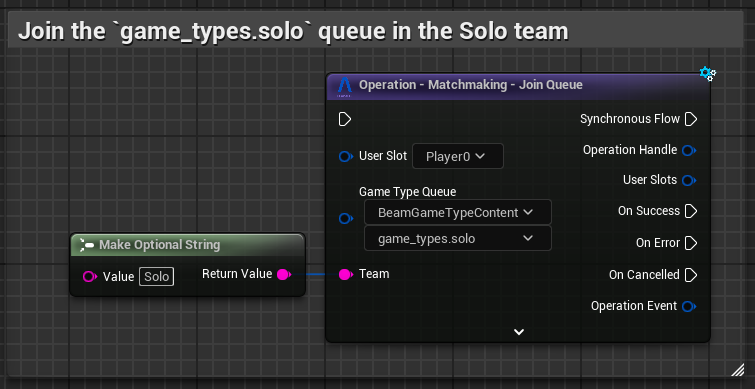Open the game_types.solo dropdown
Screen dimensions: 755x389
[457, 238]
